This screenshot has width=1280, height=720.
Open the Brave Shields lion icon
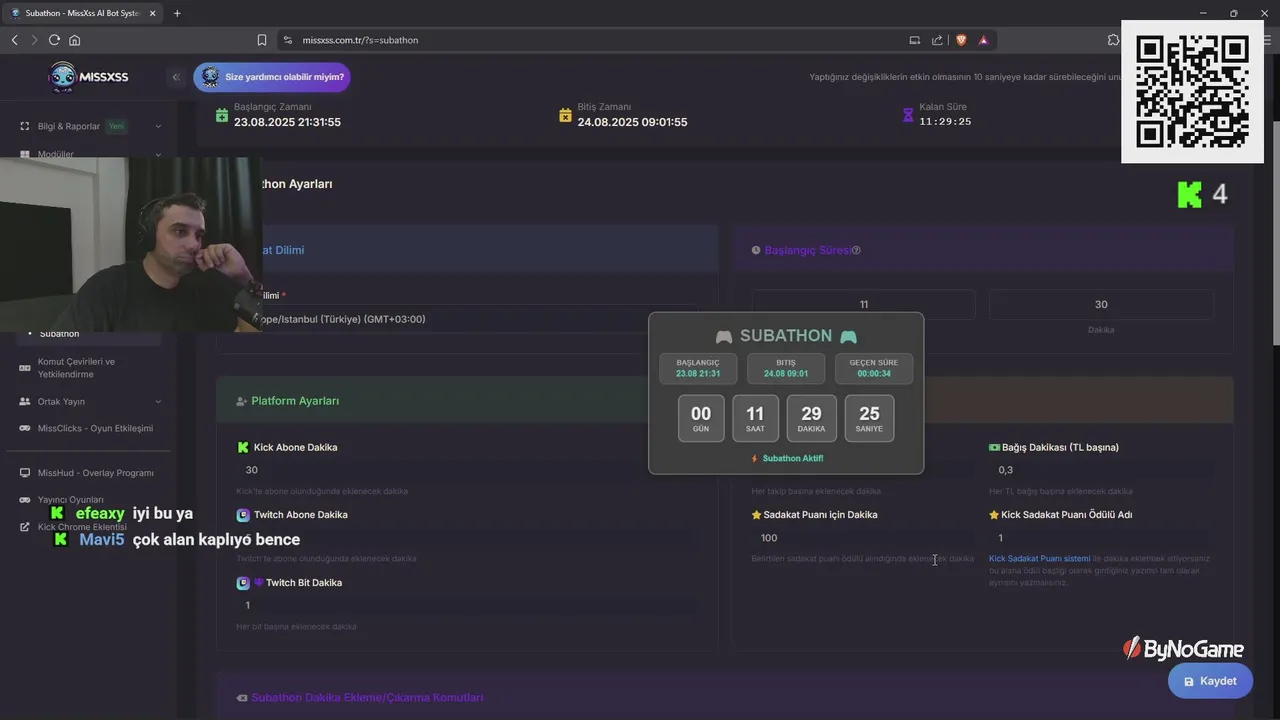(x=961, y=40)
